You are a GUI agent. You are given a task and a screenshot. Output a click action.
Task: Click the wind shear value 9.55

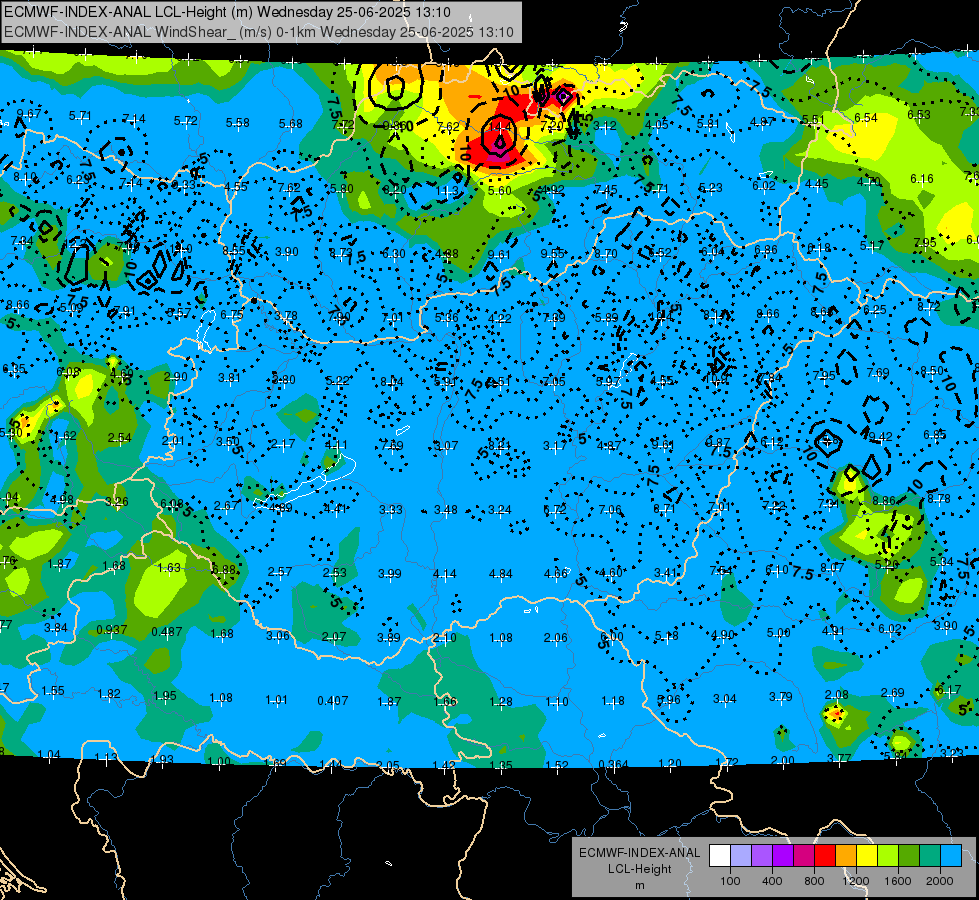point(552,253)
